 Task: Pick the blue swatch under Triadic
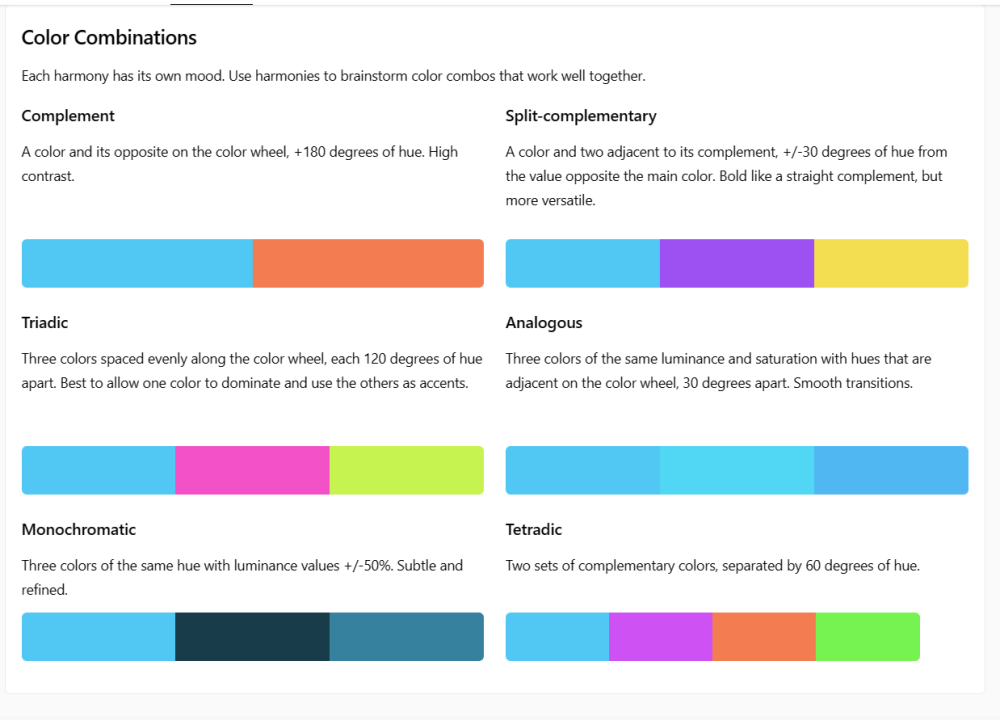coord(98,470)
